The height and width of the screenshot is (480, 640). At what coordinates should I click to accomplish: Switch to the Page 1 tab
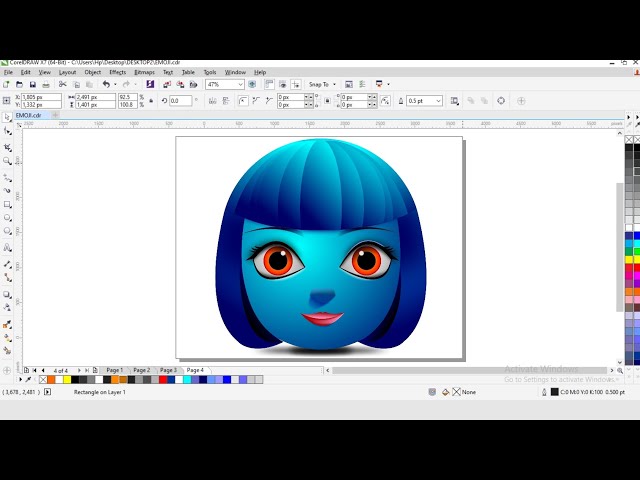coord(115,370)
